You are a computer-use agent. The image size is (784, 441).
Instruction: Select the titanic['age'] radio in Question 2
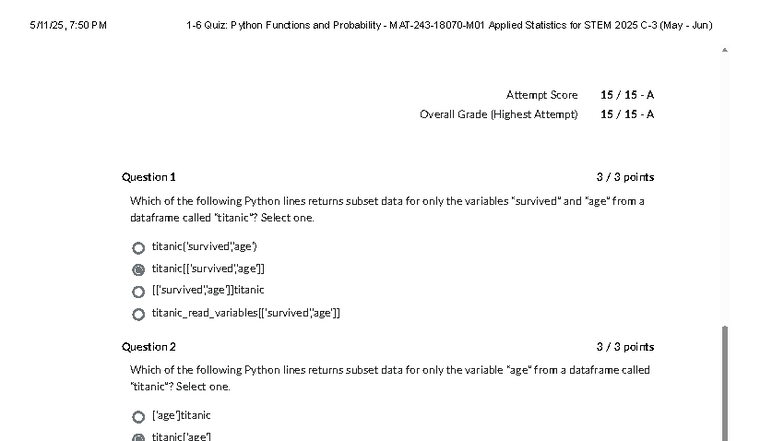[x=138, y=438]
